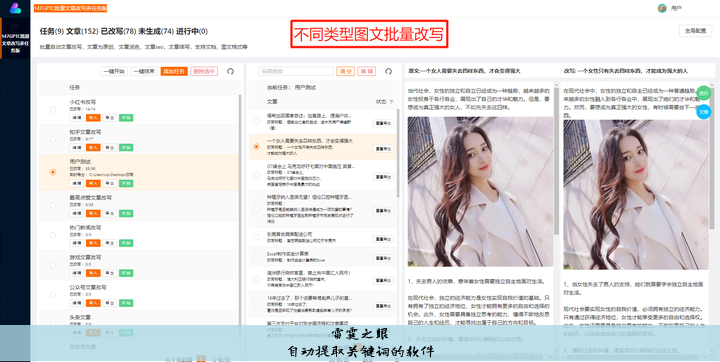
Task: Click green 开始 button for 小红书改写
Action: (126, 118)
